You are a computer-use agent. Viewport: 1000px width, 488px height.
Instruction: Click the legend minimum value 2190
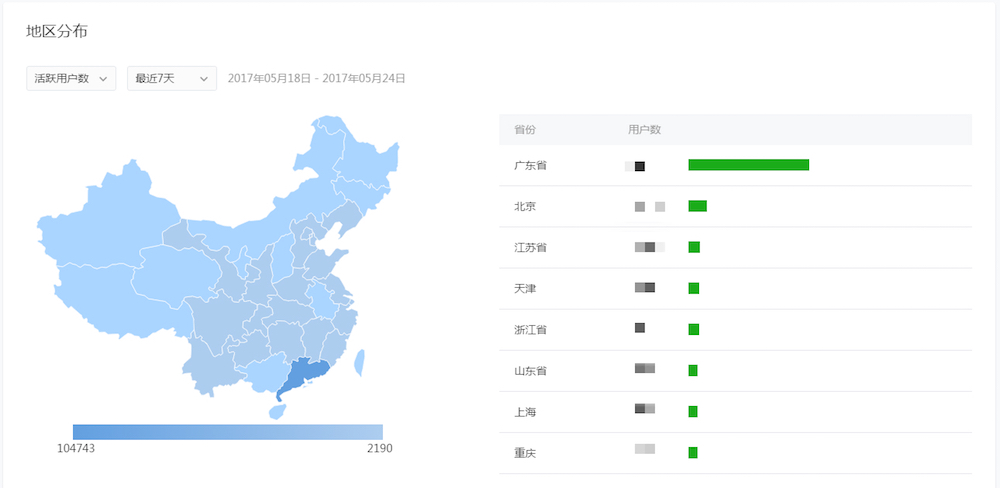tap(379, 448)
